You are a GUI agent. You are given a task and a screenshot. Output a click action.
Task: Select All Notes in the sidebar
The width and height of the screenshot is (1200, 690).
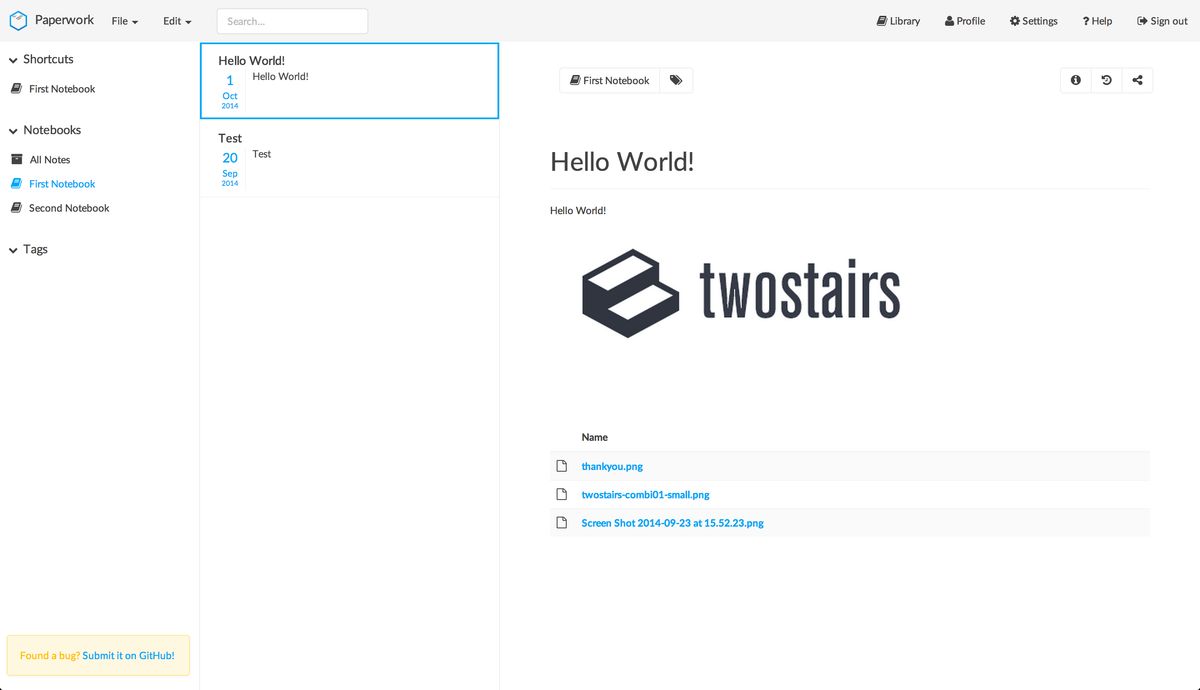click(x=49, y=159)
